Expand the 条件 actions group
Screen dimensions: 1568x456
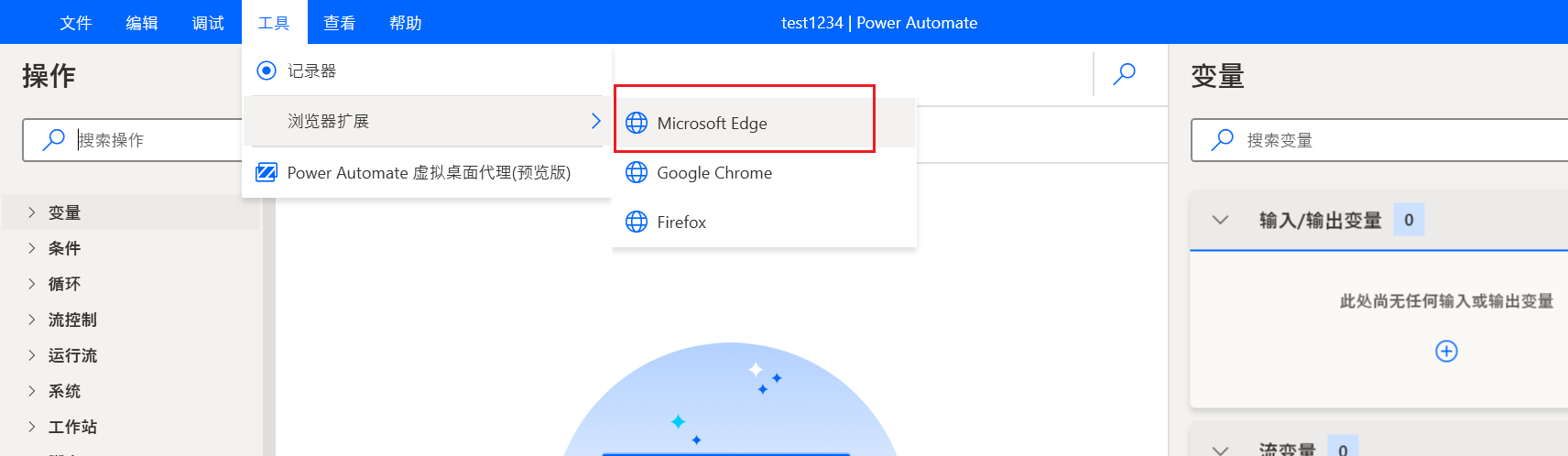point(32,248)
